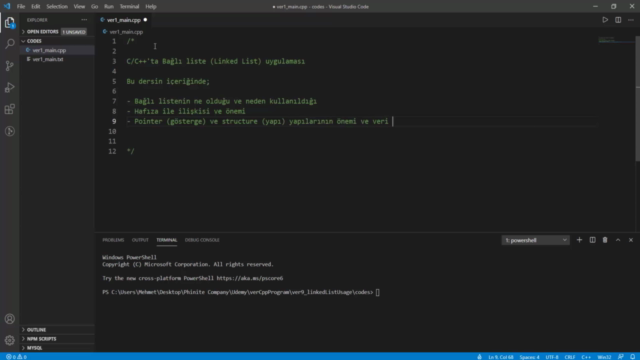The image size is (640, 360).
Task: Open Explorer views and more actions ellipsis
Action: coord(84,20)
